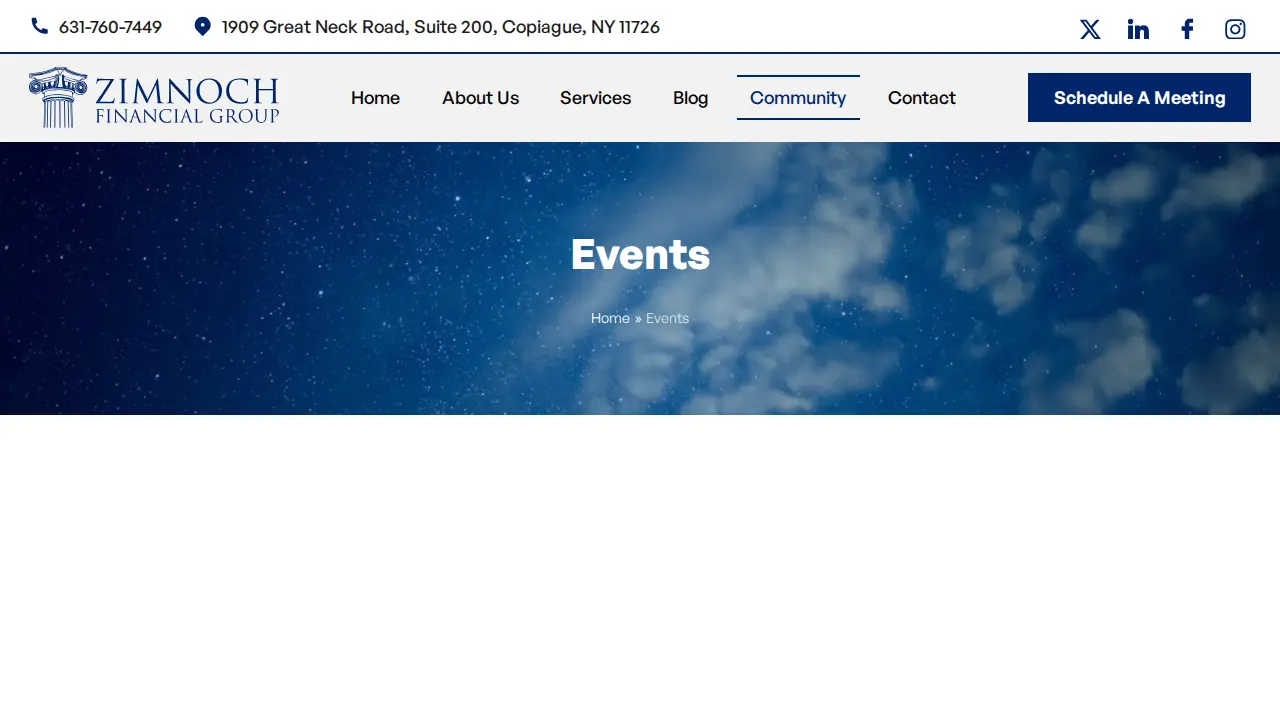Call the number 631-760-7449
Screen dimensions: 1280x720
tap(110, 27)
